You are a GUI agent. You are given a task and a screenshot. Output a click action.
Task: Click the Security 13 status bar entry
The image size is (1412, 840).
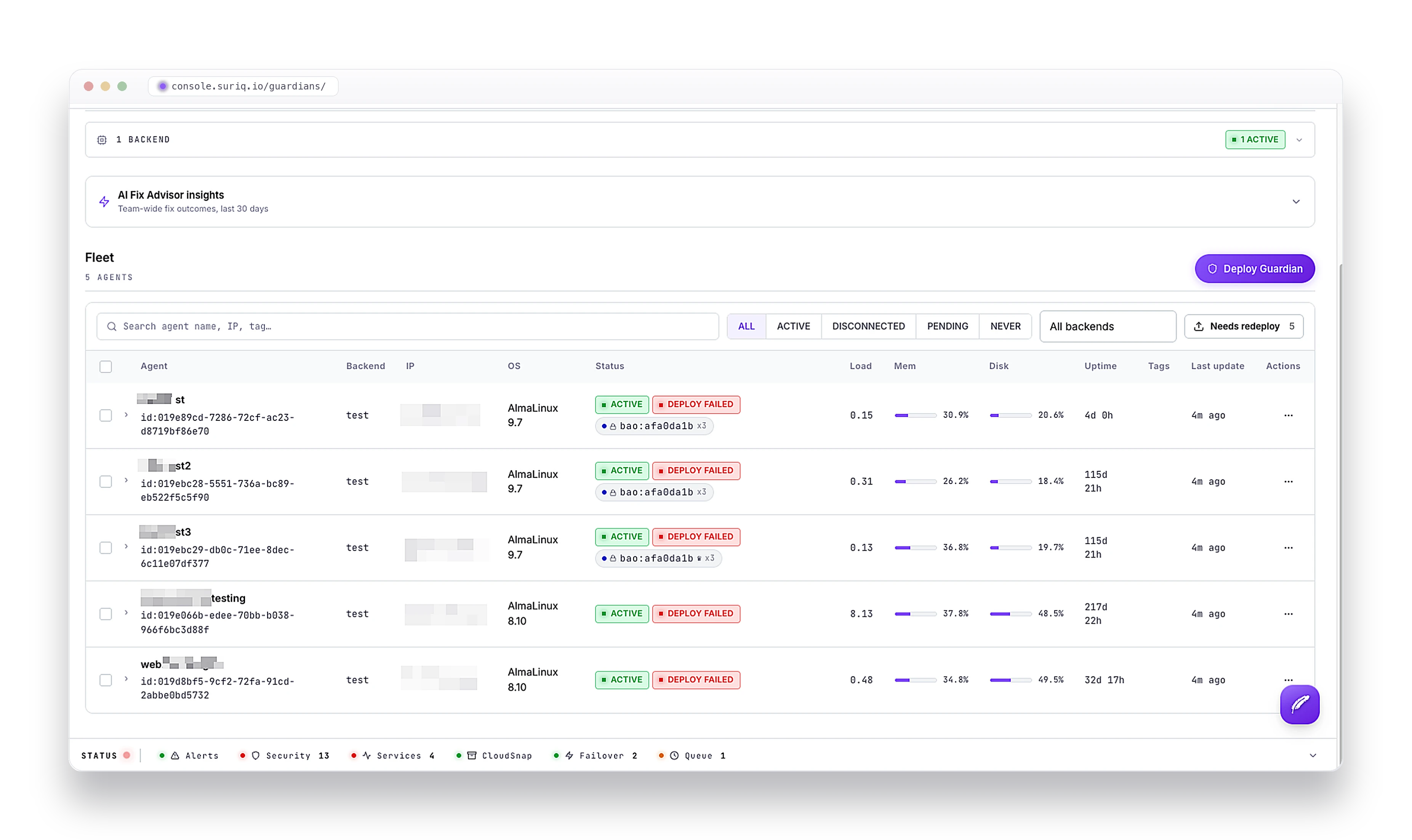click(284, 756)
